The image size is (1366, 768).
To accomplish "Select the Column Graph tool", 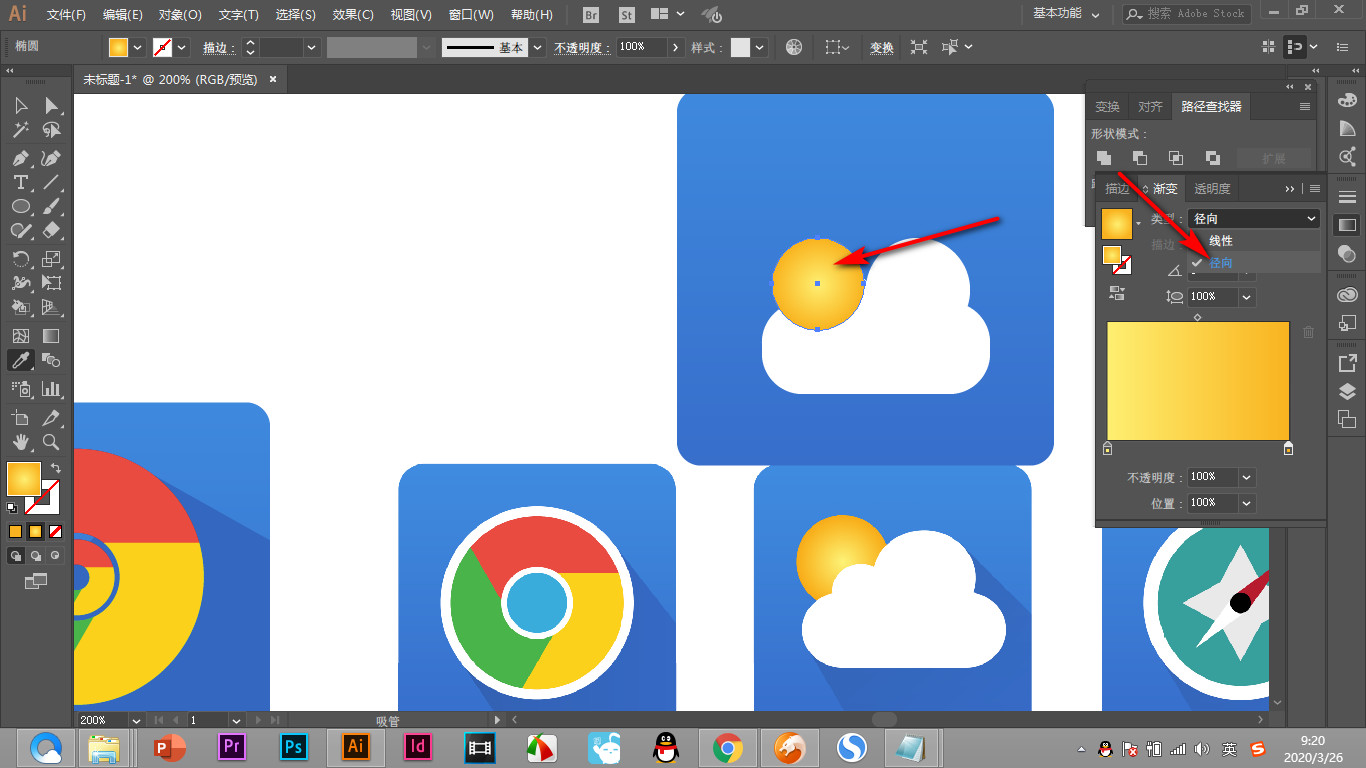I will click(x=51, y=388).
